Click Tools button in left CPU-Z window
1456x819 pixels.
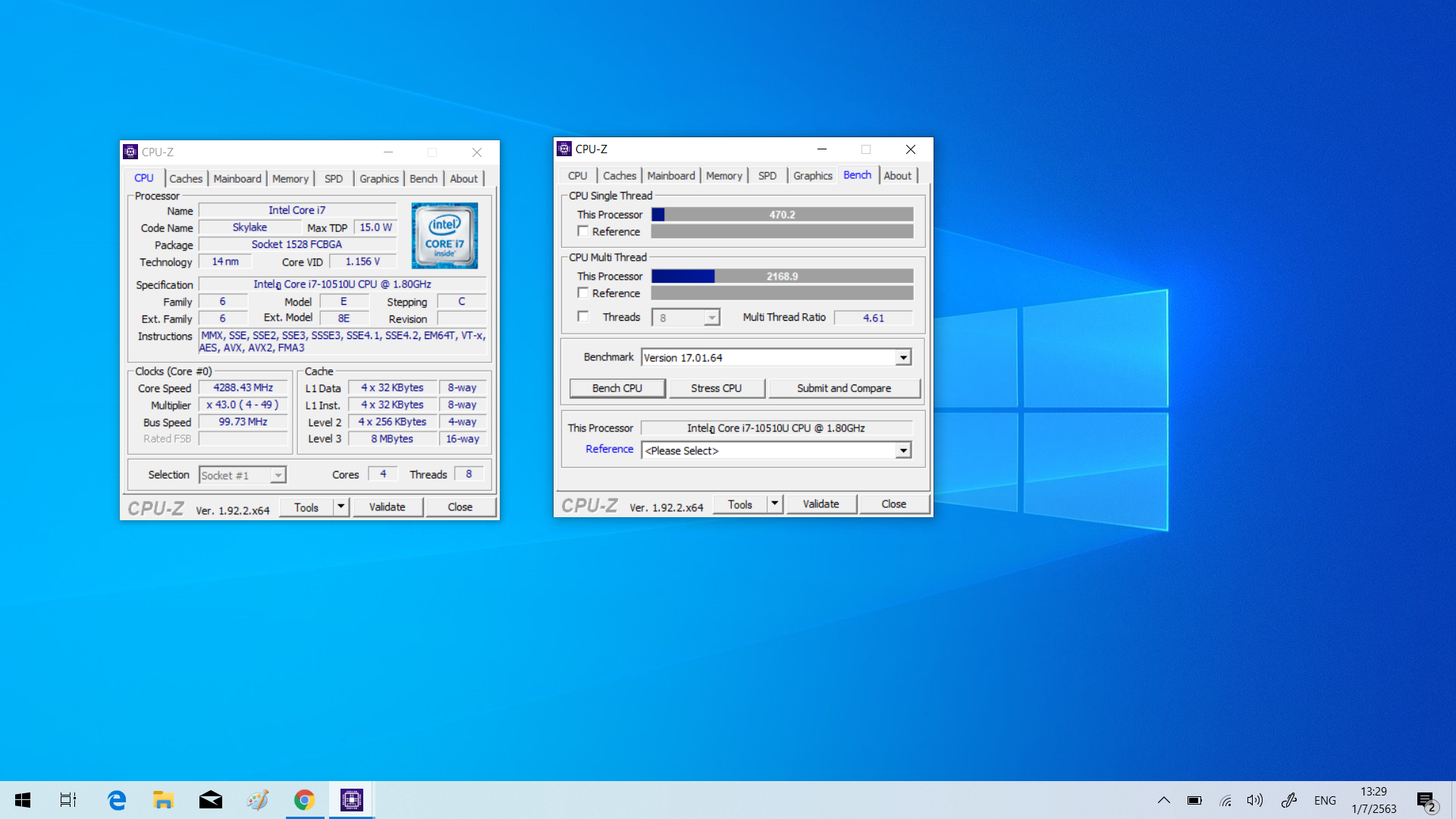pos(306,507)
